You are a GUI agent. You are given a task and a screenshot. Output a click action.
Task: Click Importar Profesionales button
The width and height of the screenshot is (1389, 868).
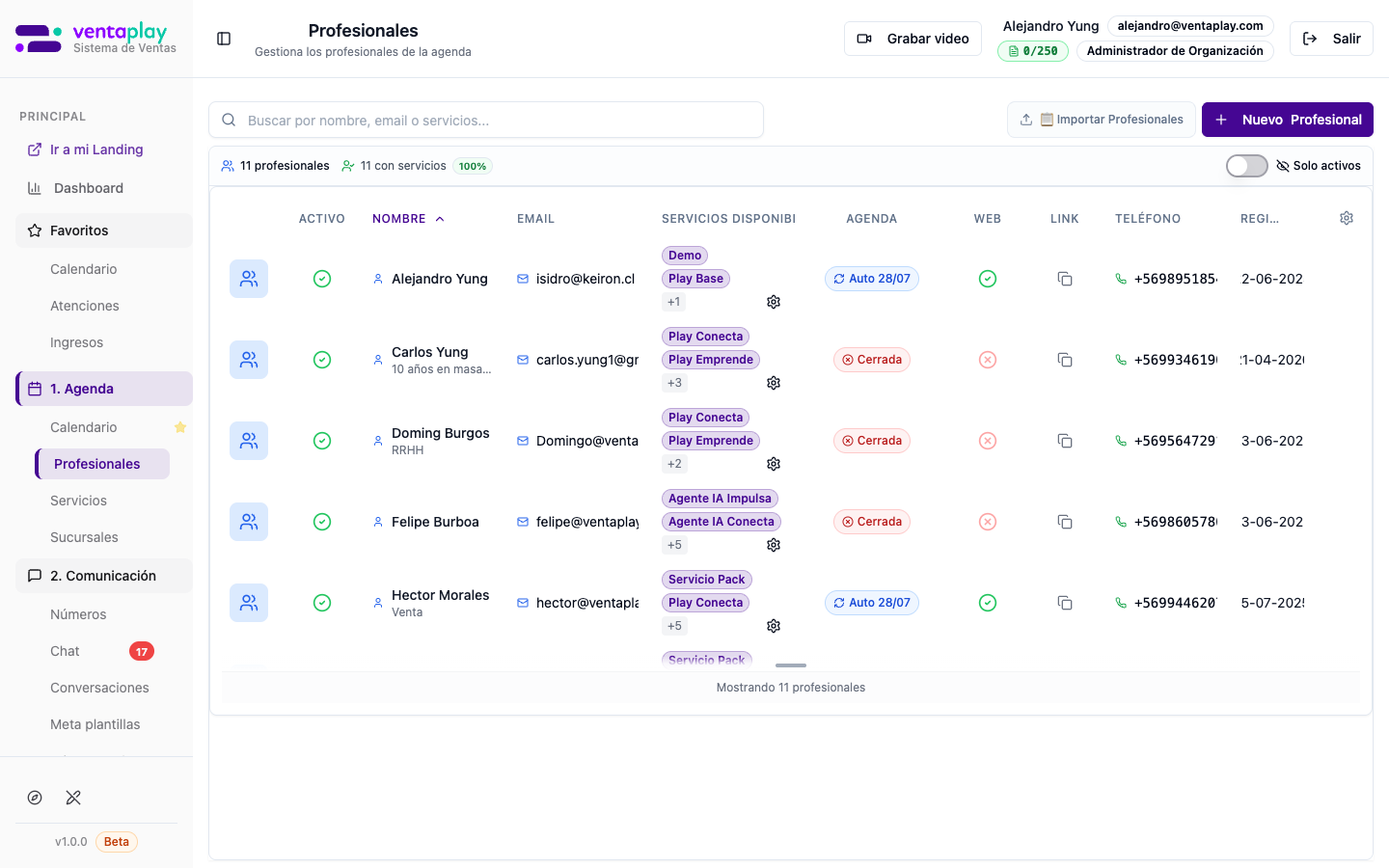tap(1102, 120)
